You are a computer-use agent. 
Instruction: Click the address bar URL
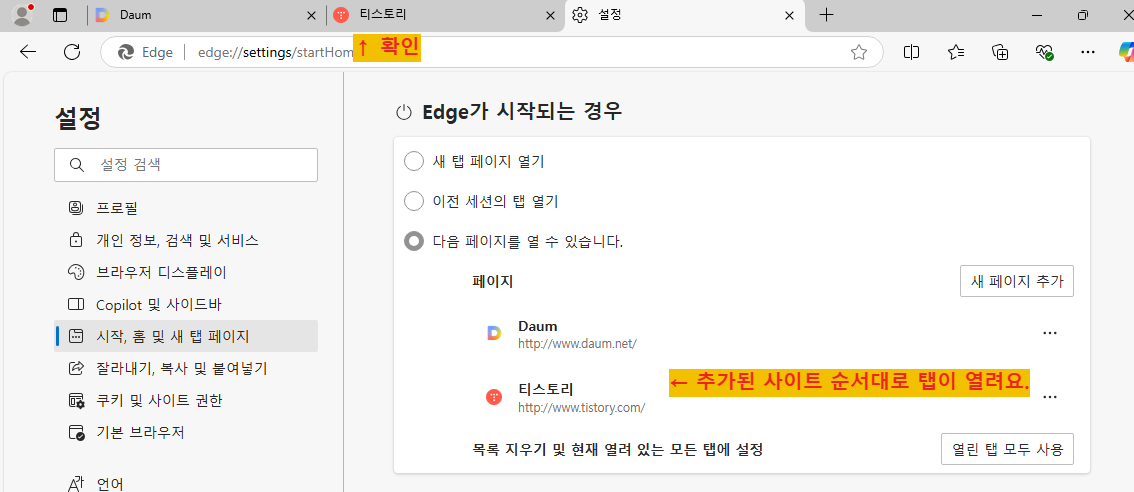coord(275,52)
